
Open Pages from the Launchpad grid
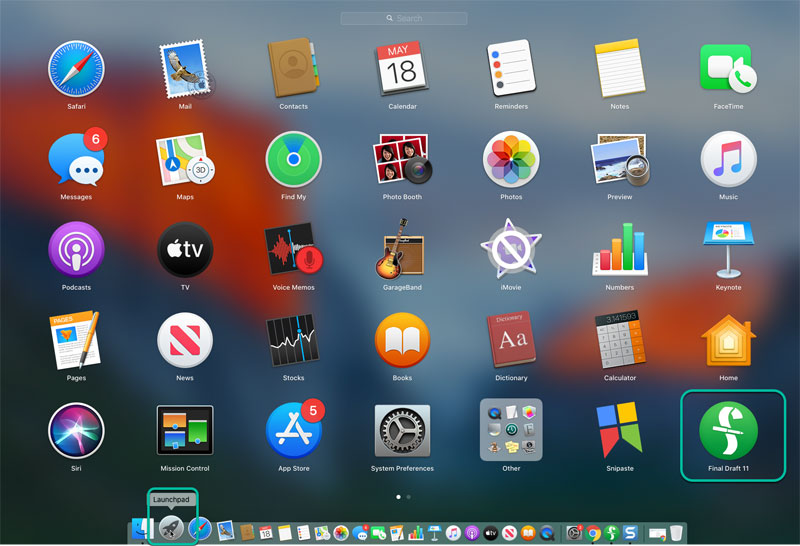click(x=76, y=339)
